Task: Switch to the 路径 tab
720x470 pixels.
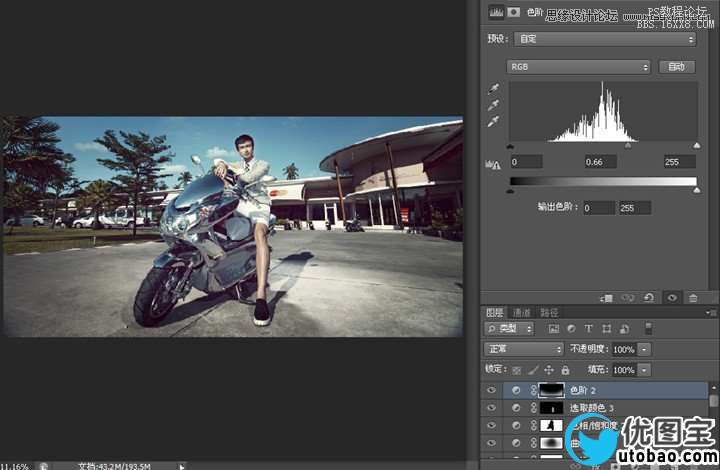Action: coord(548,312)
